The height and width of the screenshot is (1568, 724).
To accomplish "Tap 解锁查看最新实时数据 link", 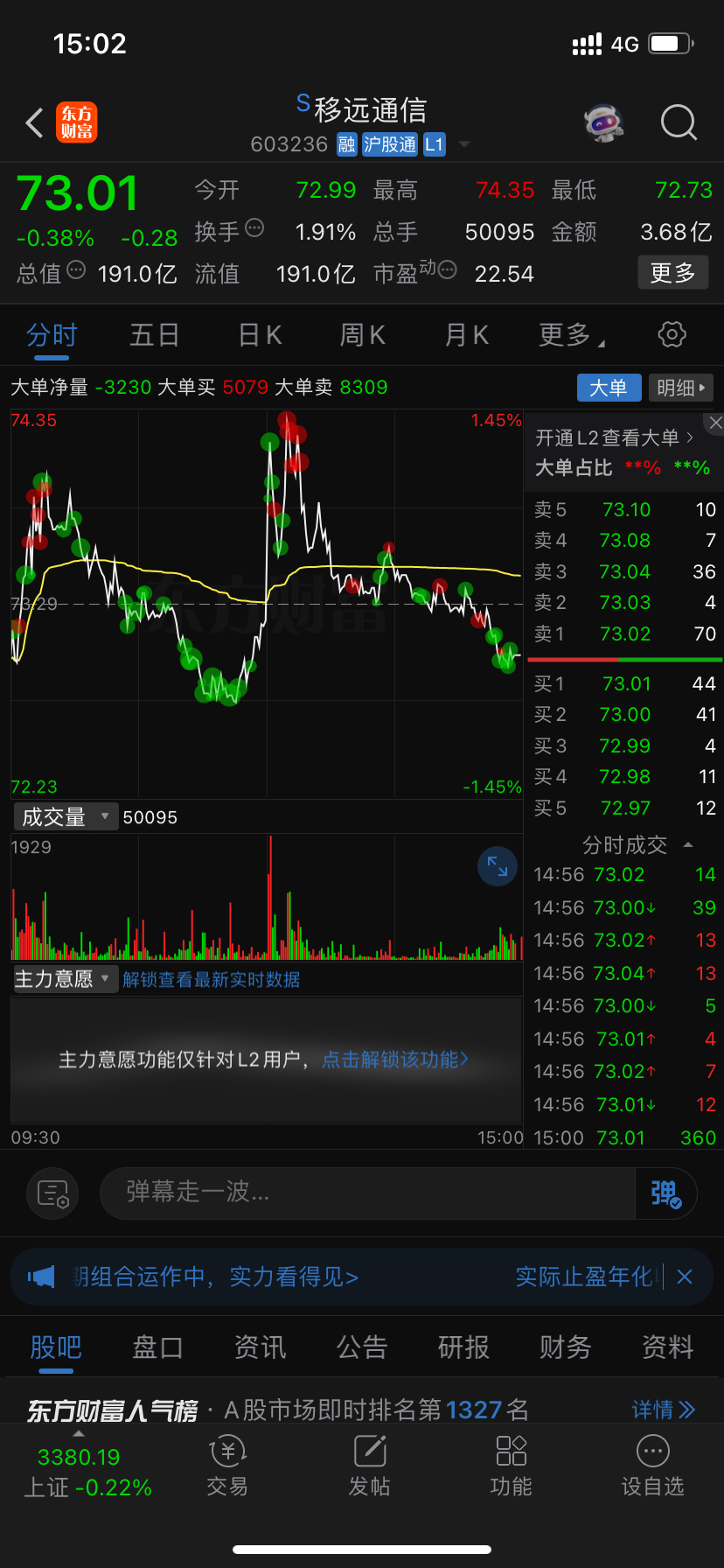I will (x=211, y=979).
